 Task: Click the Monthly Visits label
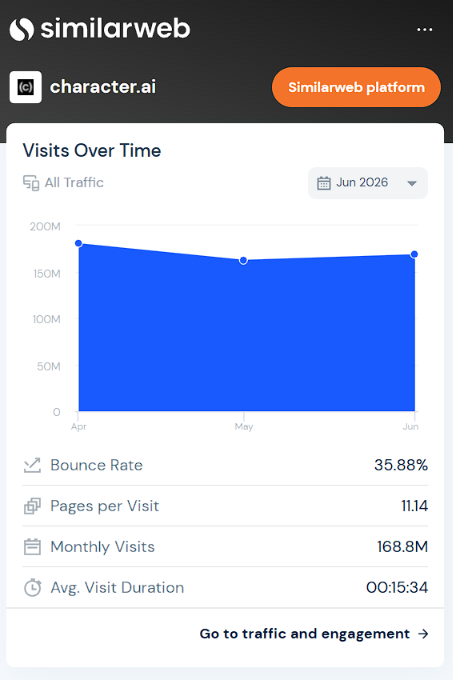coord(103,547)
